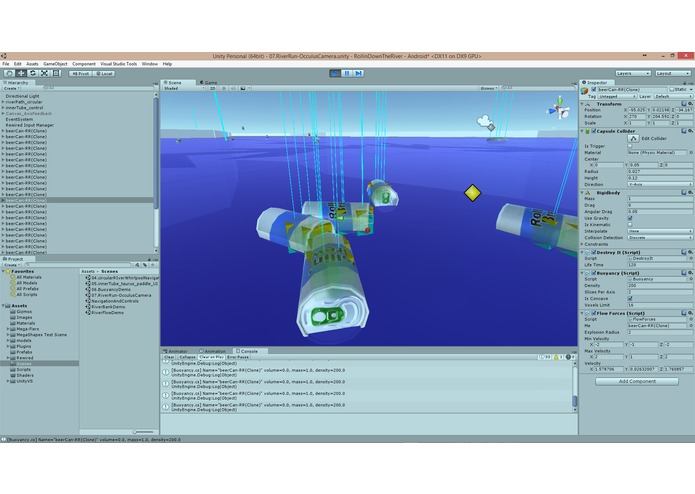Open the Component menu
Image resolution: width=695 pixels, height=494 pixels.
(84, 64)
